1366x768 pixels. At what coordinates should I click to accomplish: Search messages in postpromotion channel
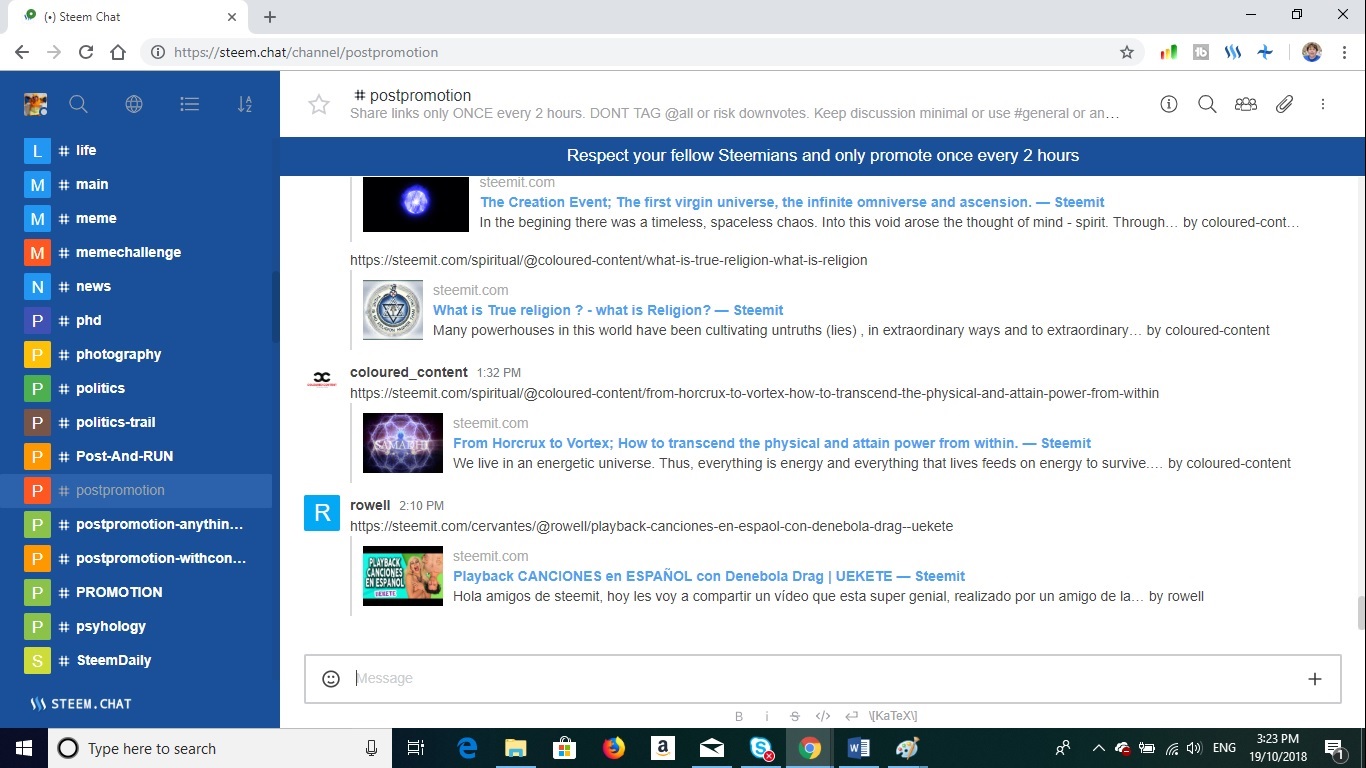coord(1207,104)
